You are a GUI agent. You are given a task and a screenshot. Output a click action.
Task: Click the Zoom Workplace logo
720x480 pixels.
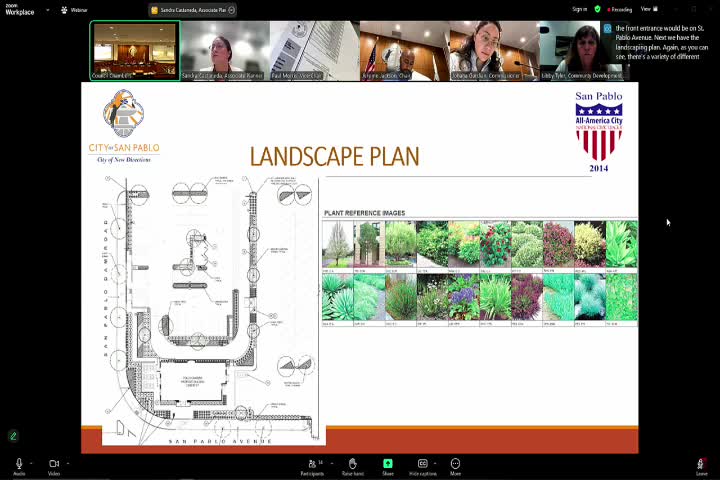tap(20, 10)
